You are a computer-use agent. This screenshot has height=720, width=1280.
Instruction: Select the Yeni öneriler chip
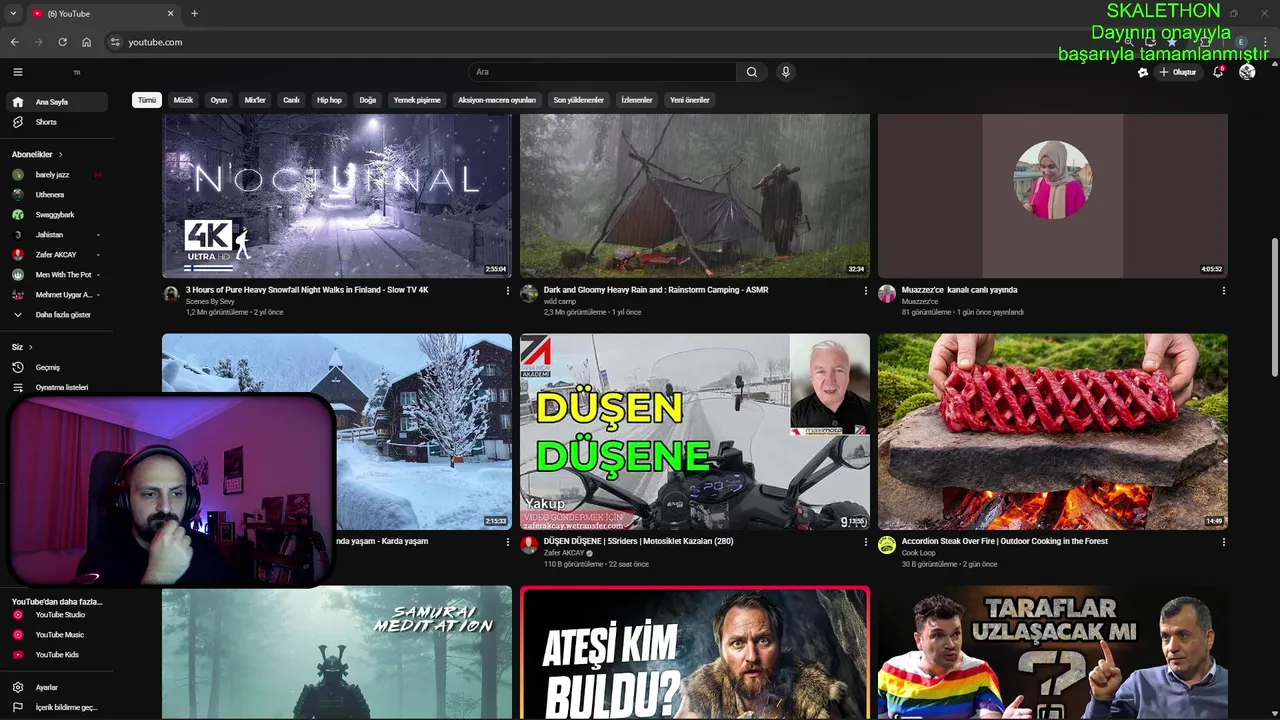(689, 100)
